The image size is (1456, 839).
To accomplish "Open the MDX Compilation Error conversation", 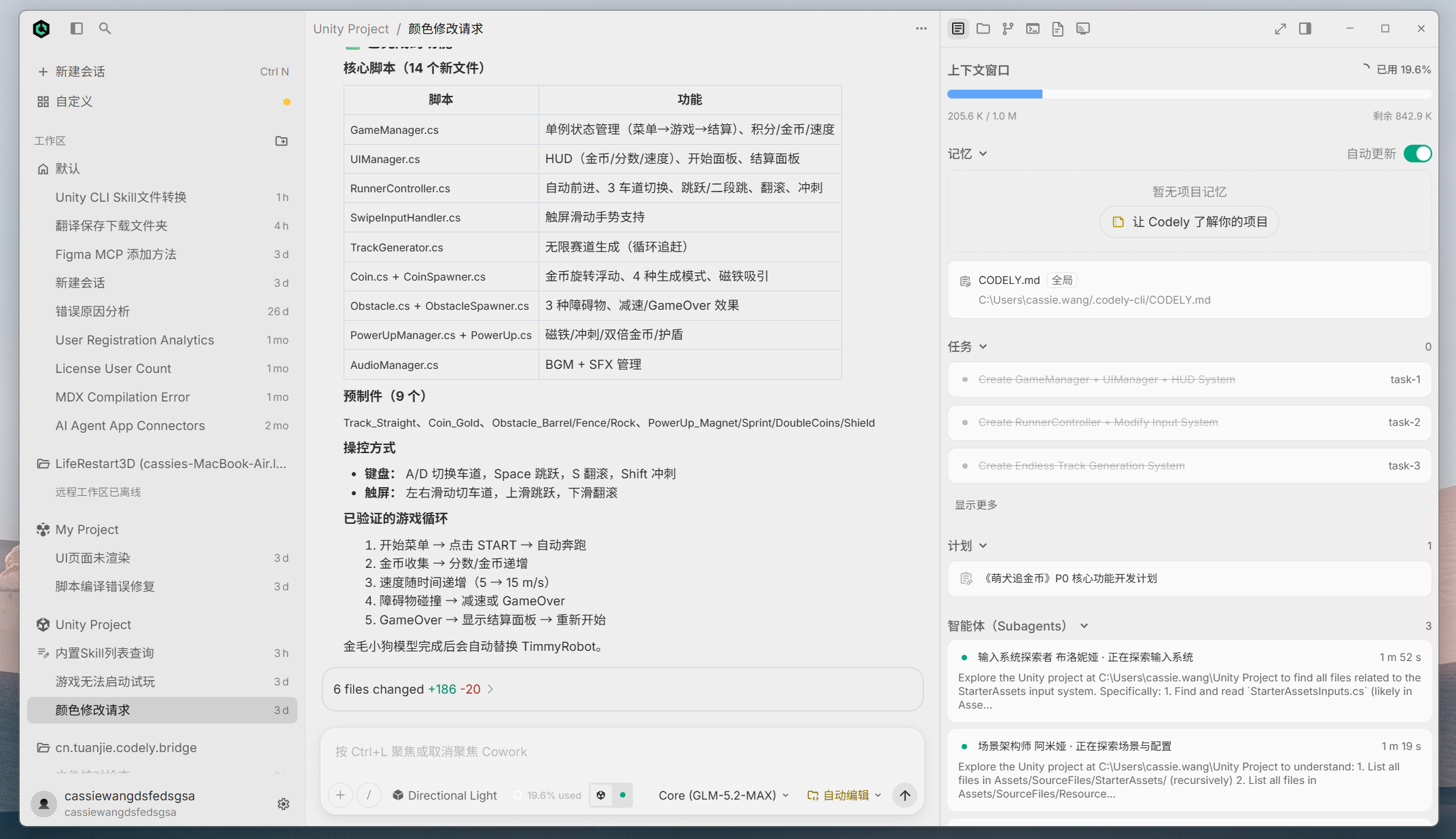I will [162, 397].
